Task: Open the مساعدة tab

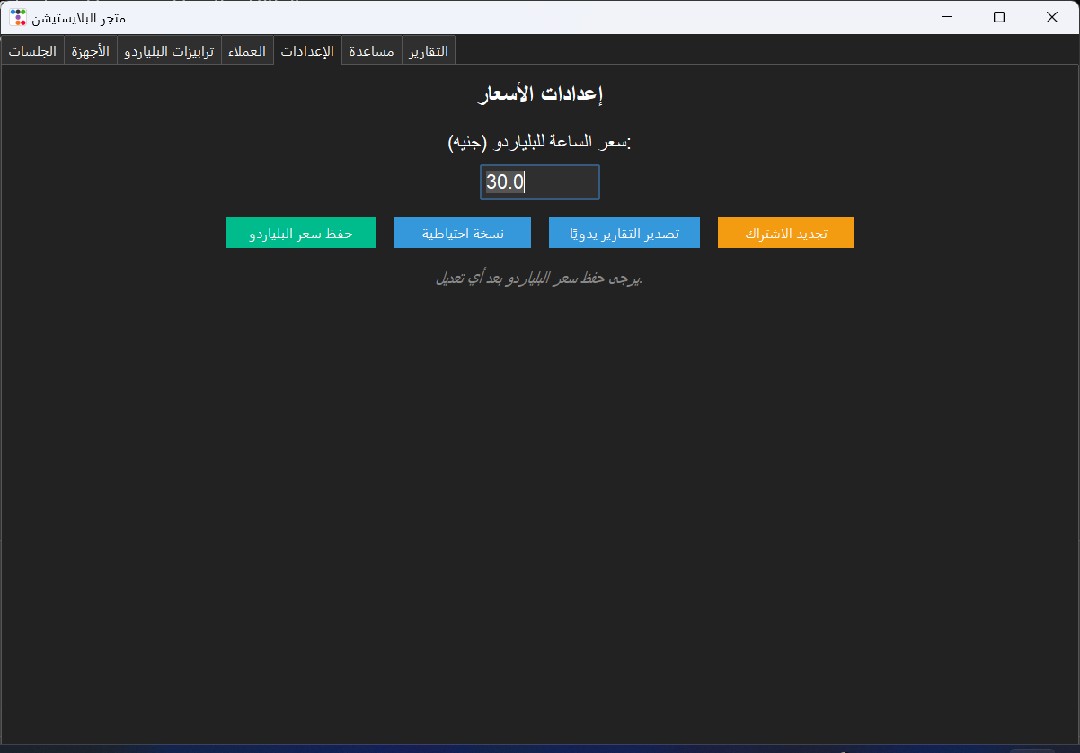Action: click(x=372, y=51)
